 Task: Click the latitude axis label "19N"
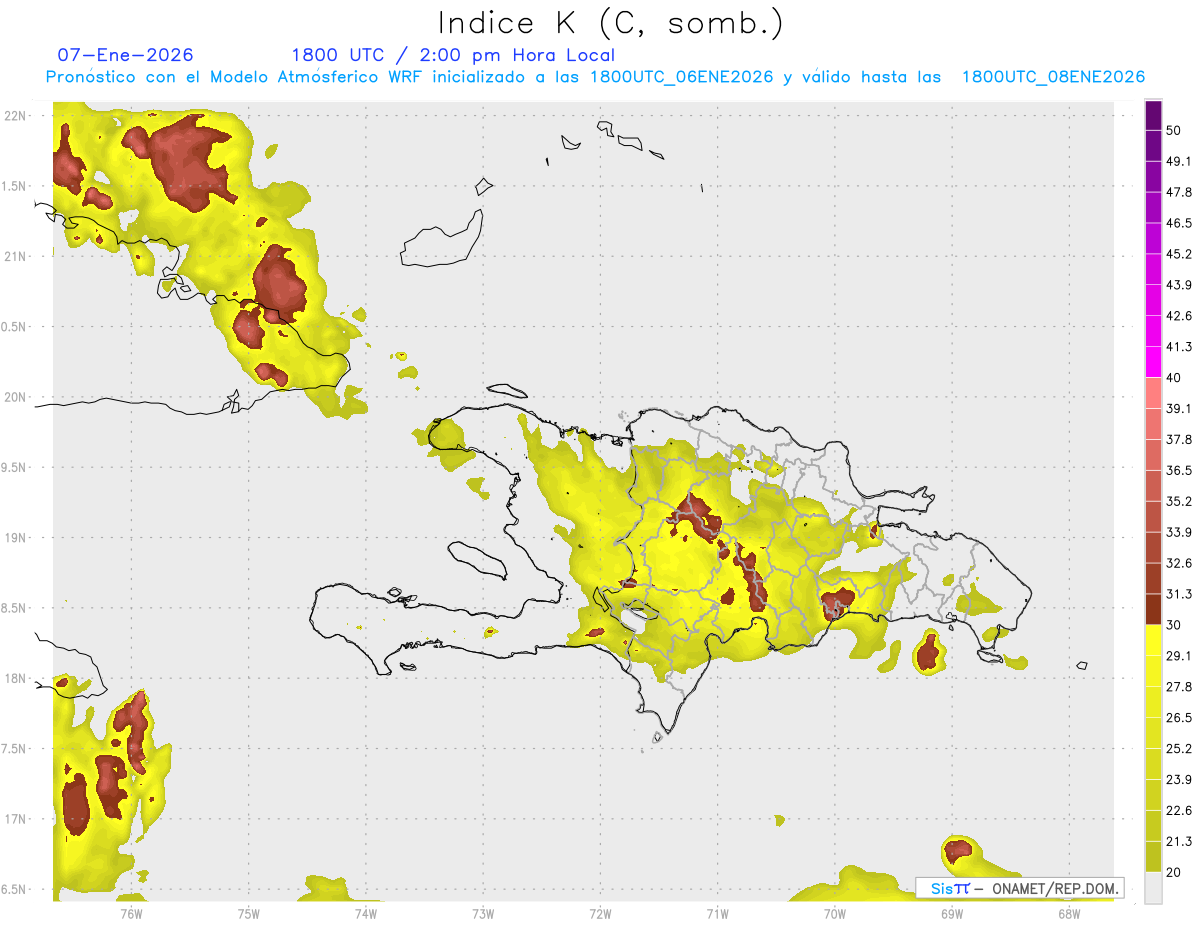click(17, 537)
